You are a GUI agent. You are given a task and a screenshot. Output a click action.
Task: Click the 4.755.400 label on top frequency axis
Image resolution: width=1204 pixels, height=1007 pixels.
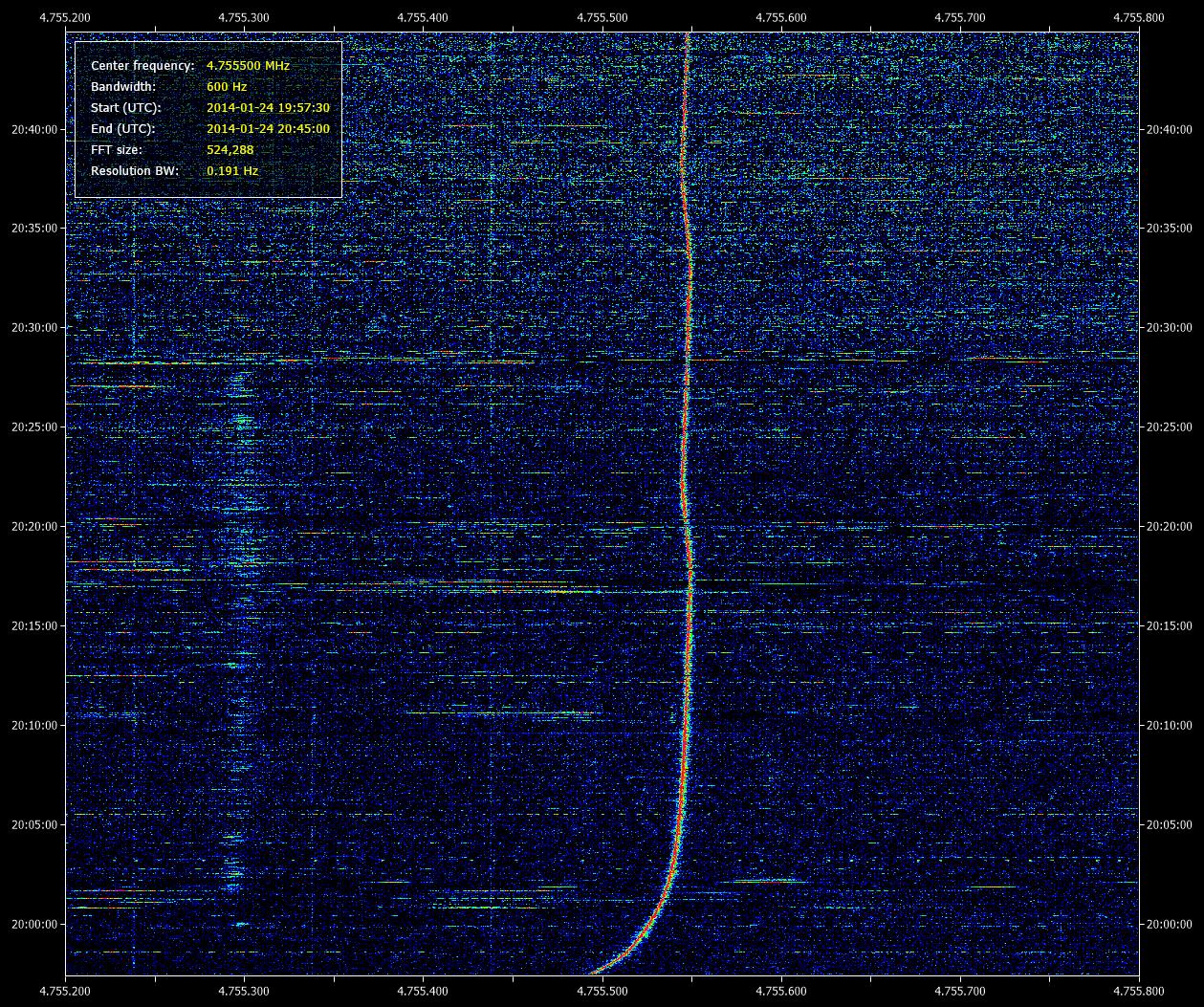[424, 17]
